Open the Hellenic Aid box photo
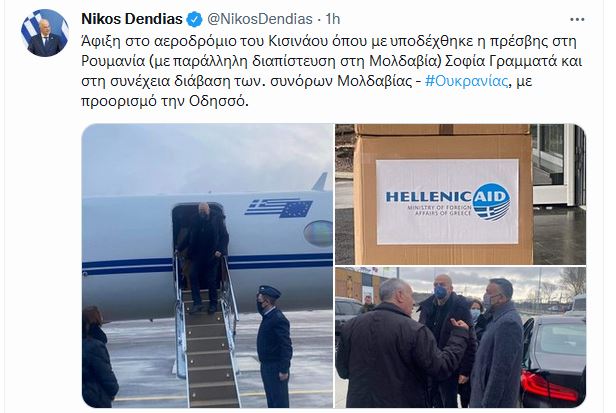Image resolution: width=616 pixels, height=413 pixels. coord(460,194)
